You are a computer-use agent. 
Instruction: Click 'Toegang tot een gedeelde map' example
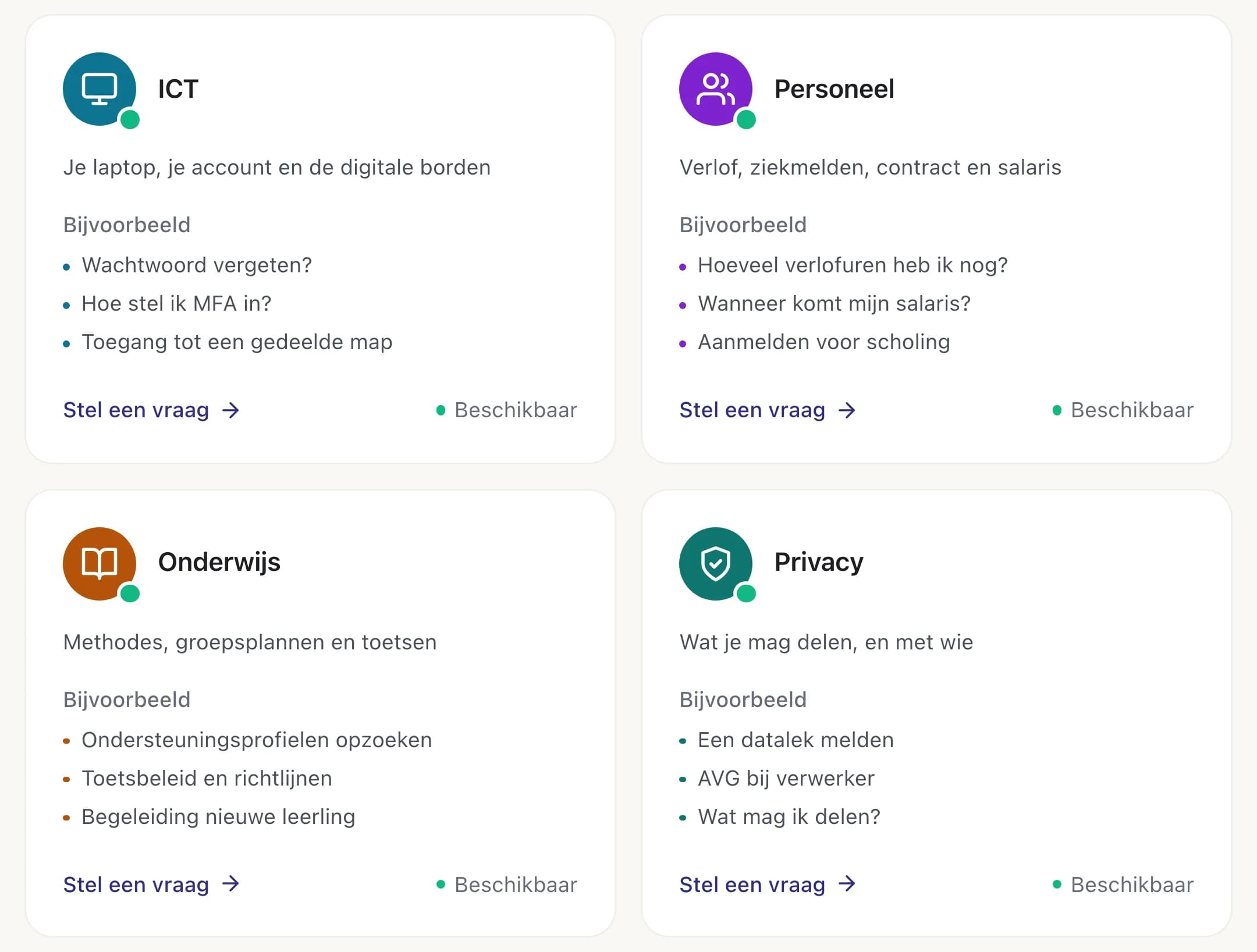click(237, 342)
